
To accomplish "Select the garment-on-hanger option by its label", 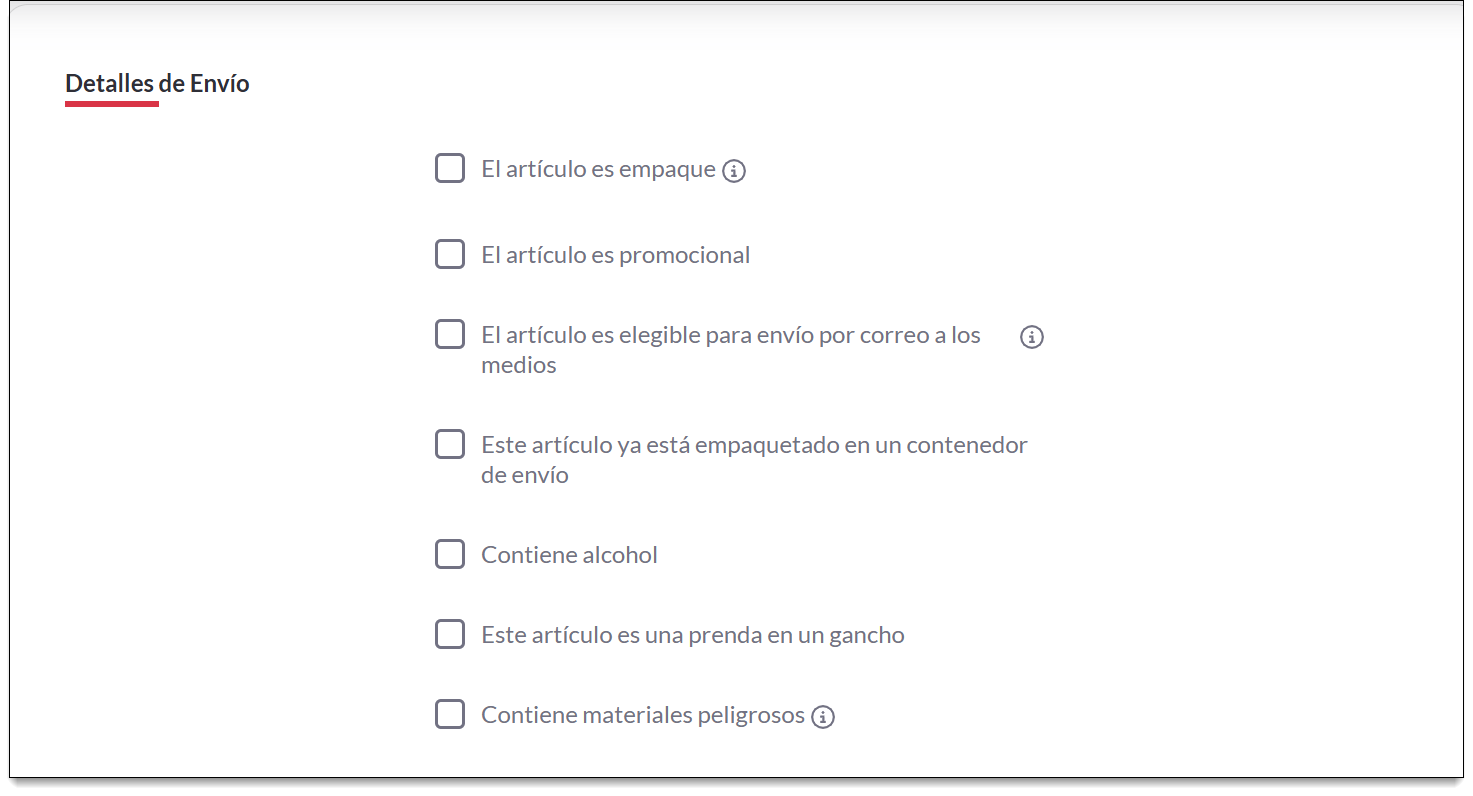I will 692,634.
